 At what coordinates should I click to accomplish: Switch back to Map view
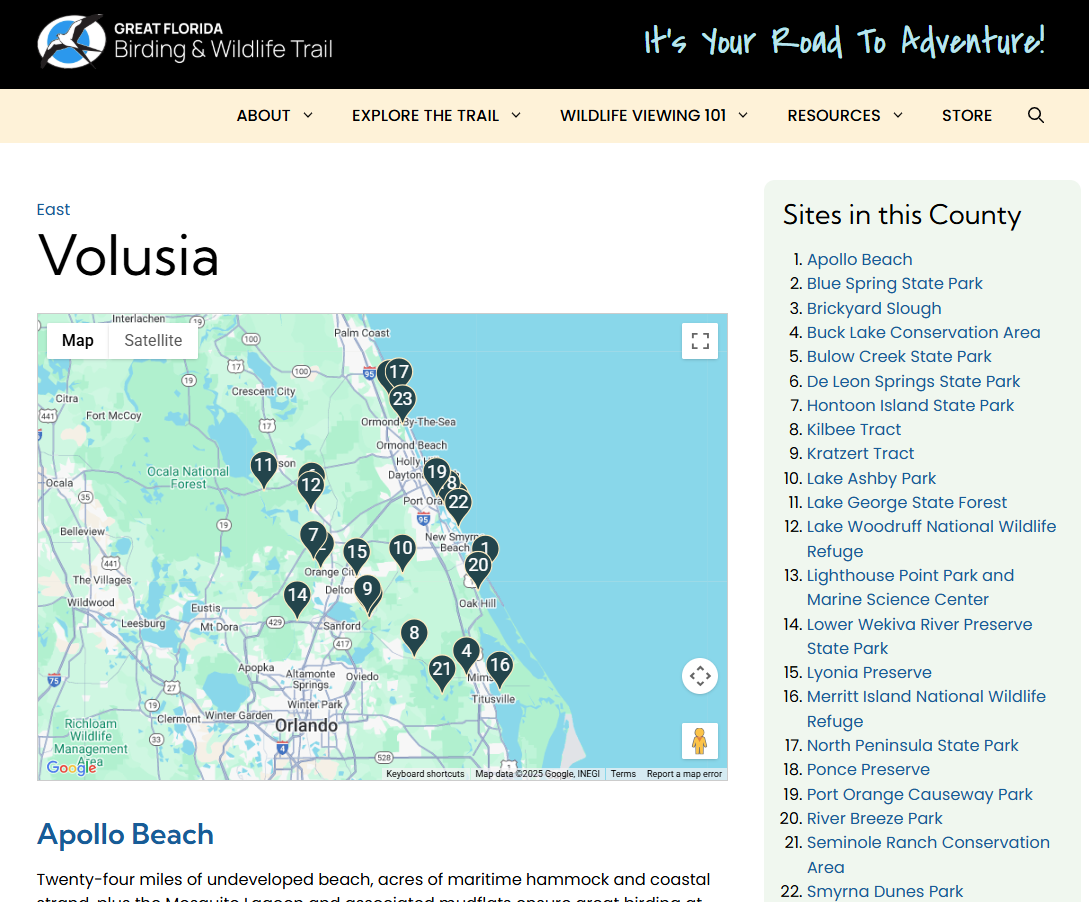(x=77, y=340)
